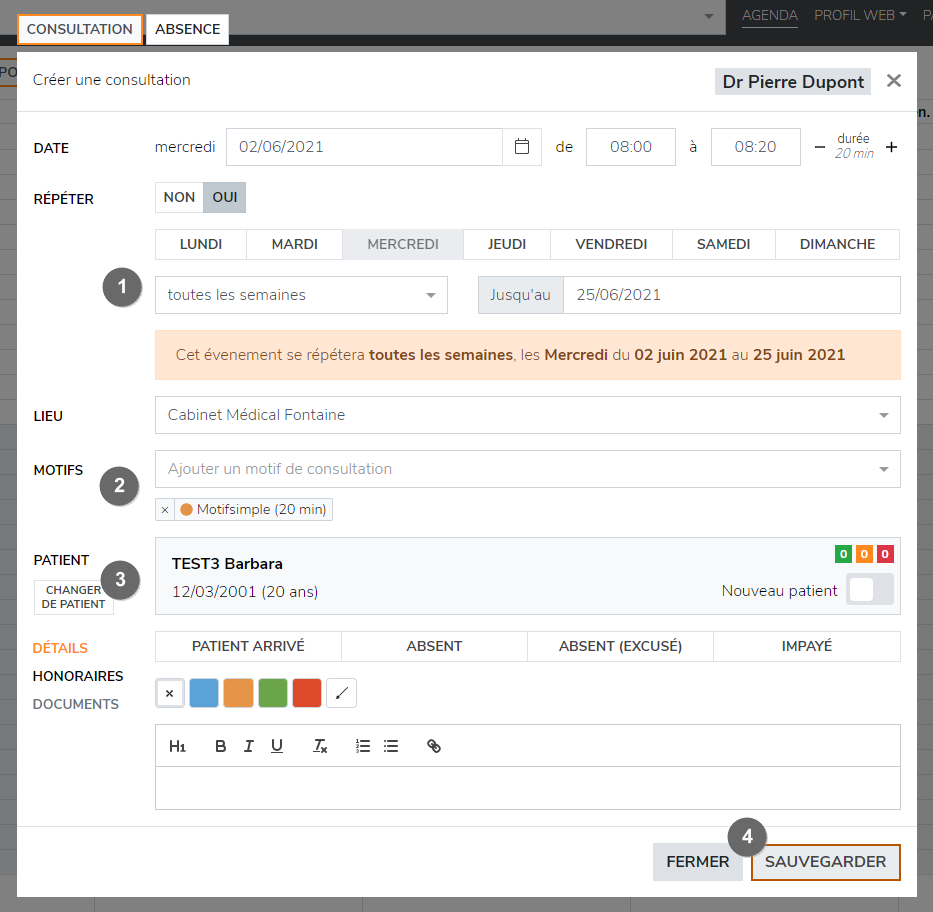Open the calendar date picker icon
Viewport: 933px width, 912px height.
(x=521, y=147)
